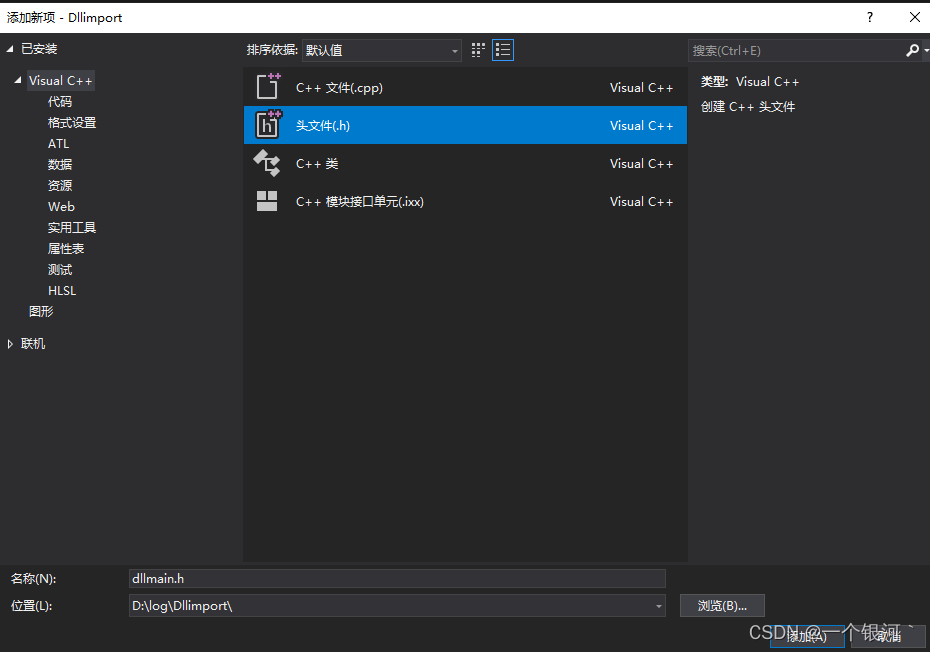Choose the C++ 模块接口单元(.ixx) text
This screenshot has height=652, width=930.
[359, 201]
